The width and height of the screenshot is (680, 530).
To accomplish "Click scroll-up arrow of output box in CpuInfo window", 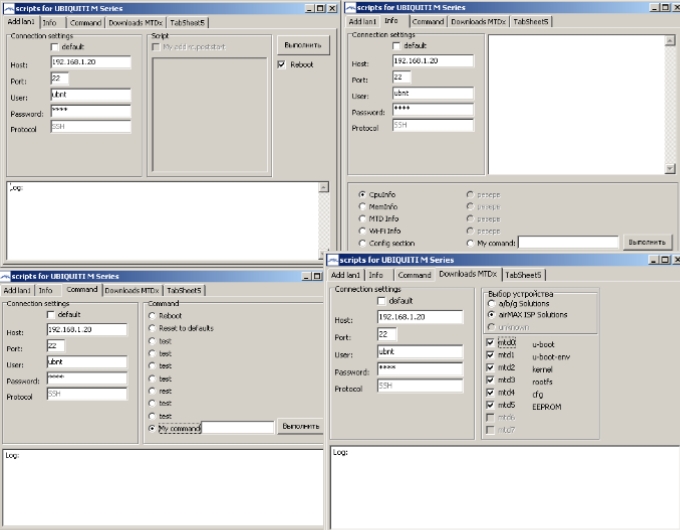I will pyautogui.click(x=670, y=40).
